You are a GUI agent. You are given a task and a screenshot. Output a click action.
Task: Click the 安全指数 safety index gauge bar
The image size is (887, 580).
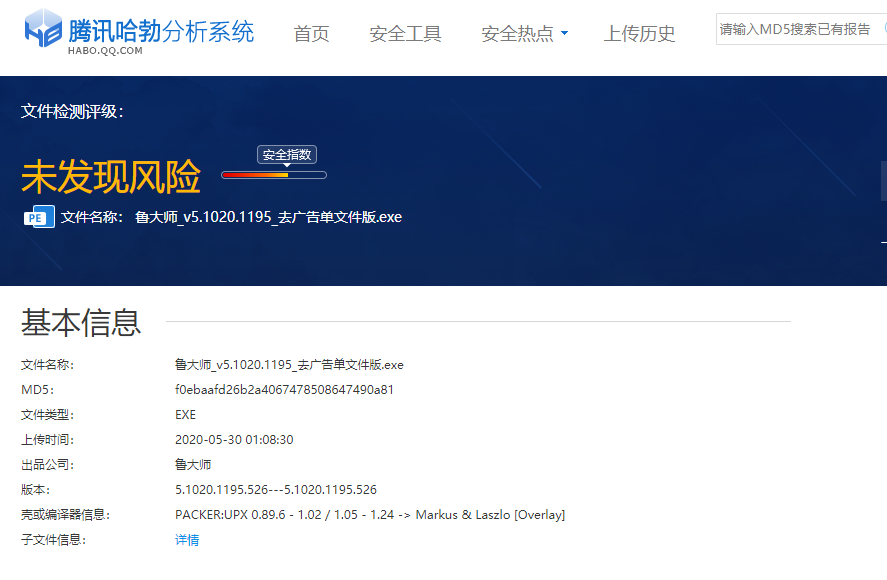pyautogui.click(x=274, y=175)
